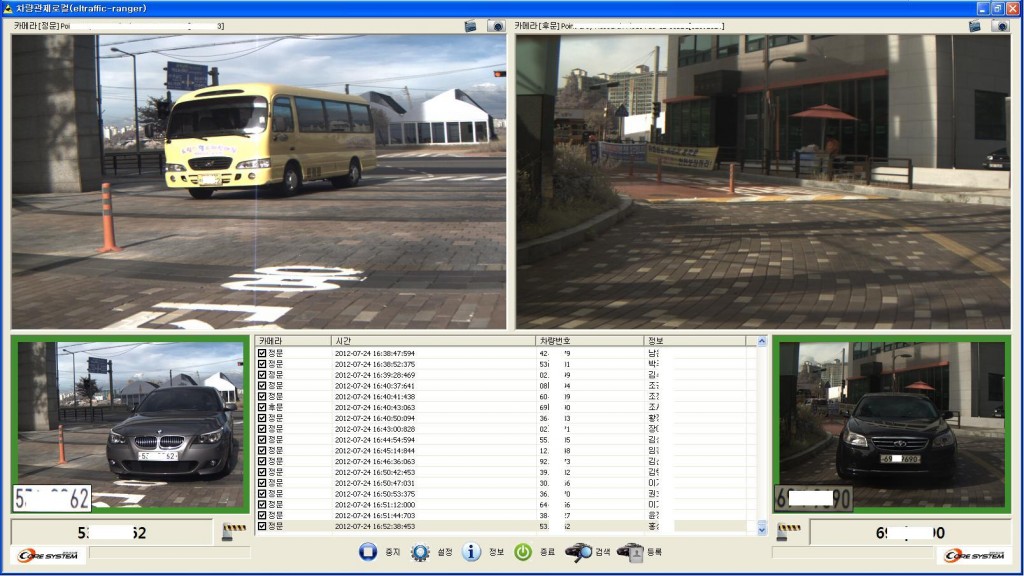Click the snapshot camera icon on the 정문 panel
The image size is (1024, 576).
(496, 26)
